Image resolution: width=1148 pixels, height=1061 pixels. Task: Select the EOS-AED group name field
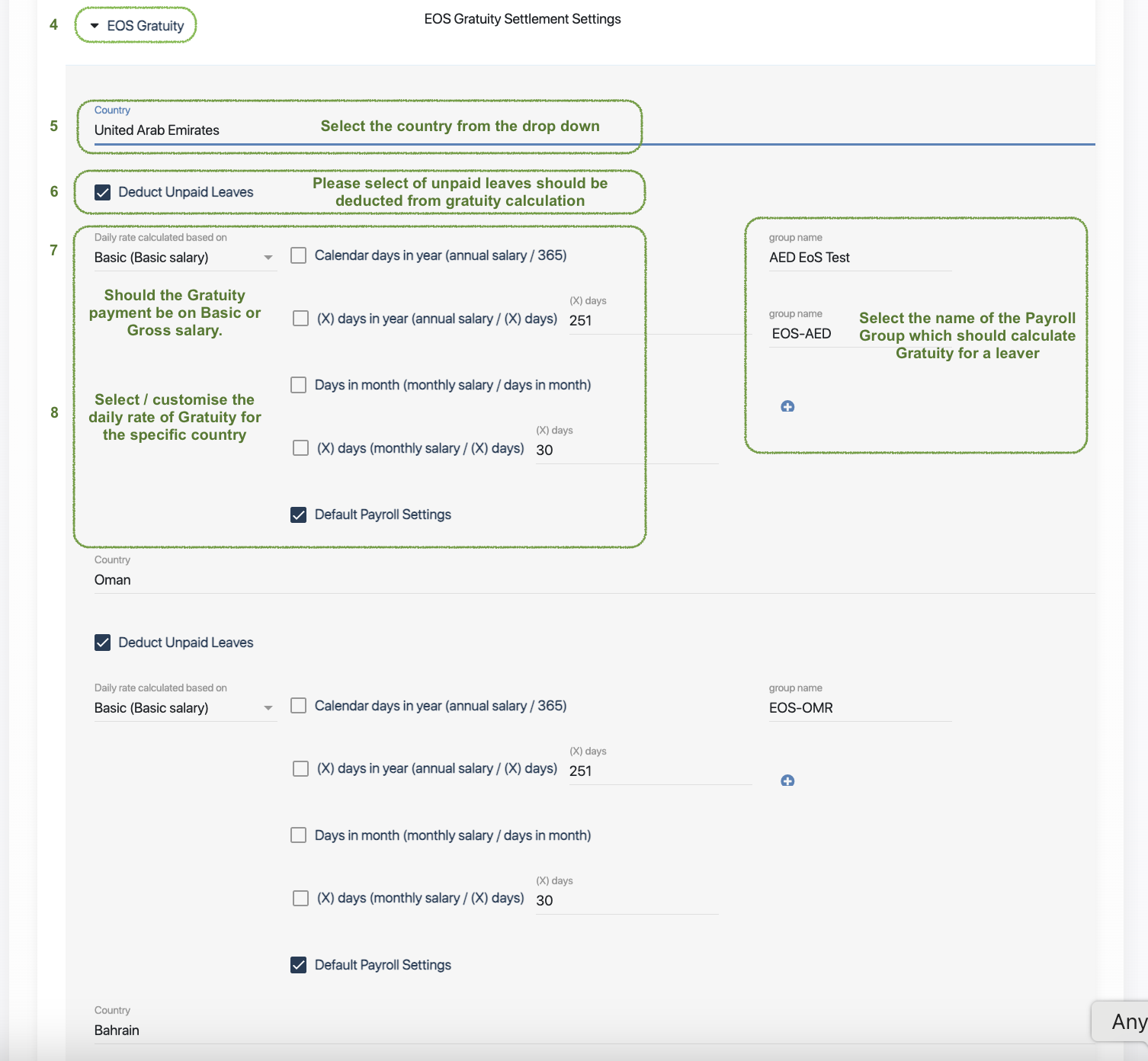click(x=808, y=334)
